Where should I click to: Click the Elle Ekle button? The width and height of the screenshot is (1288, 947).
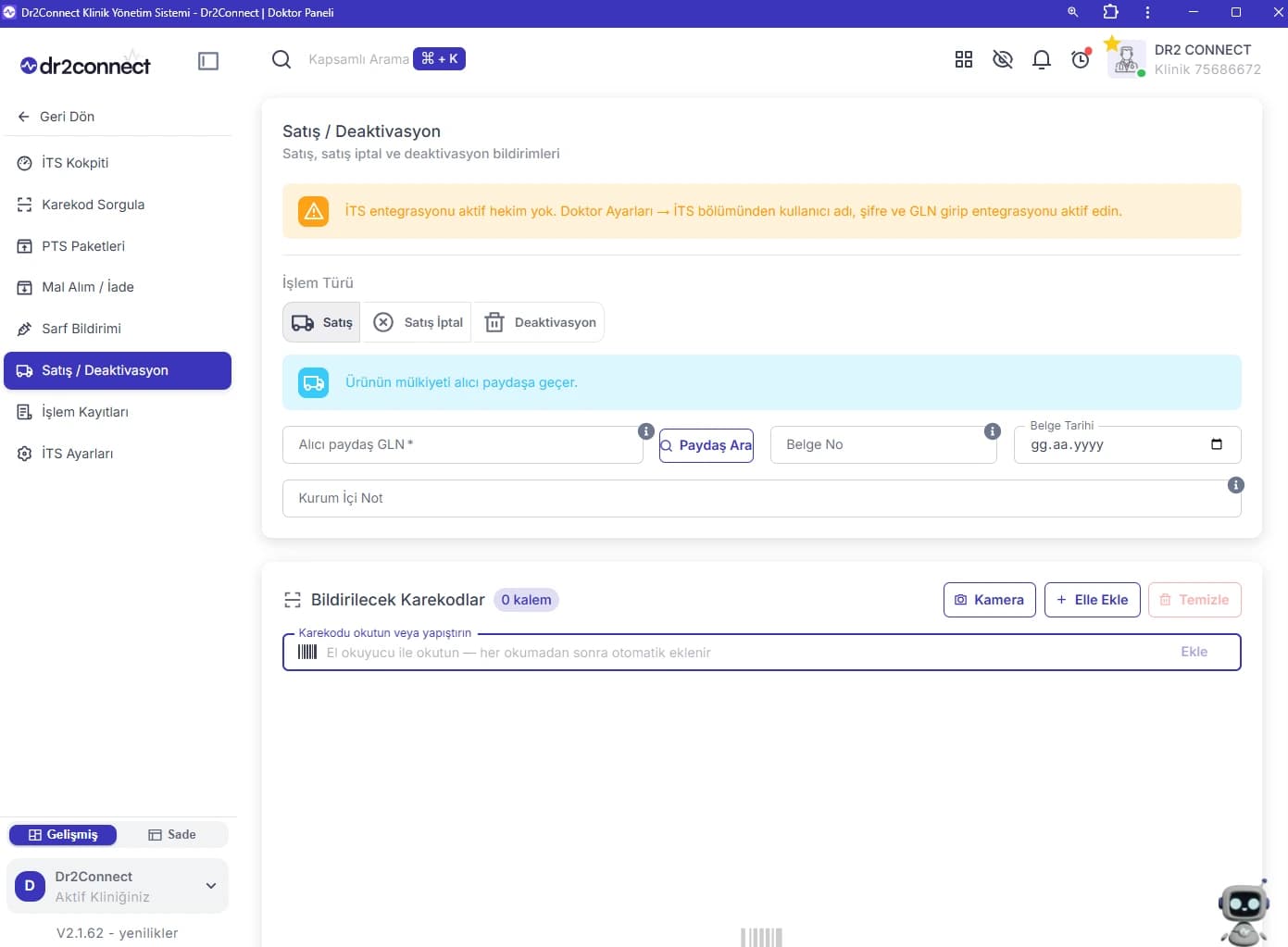(1093, 600)
